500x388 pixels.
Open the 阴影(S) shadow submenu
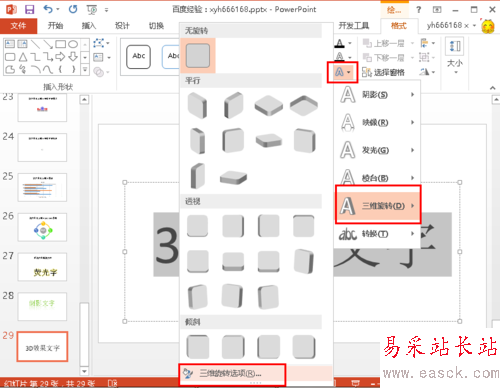tap(377, 95)
